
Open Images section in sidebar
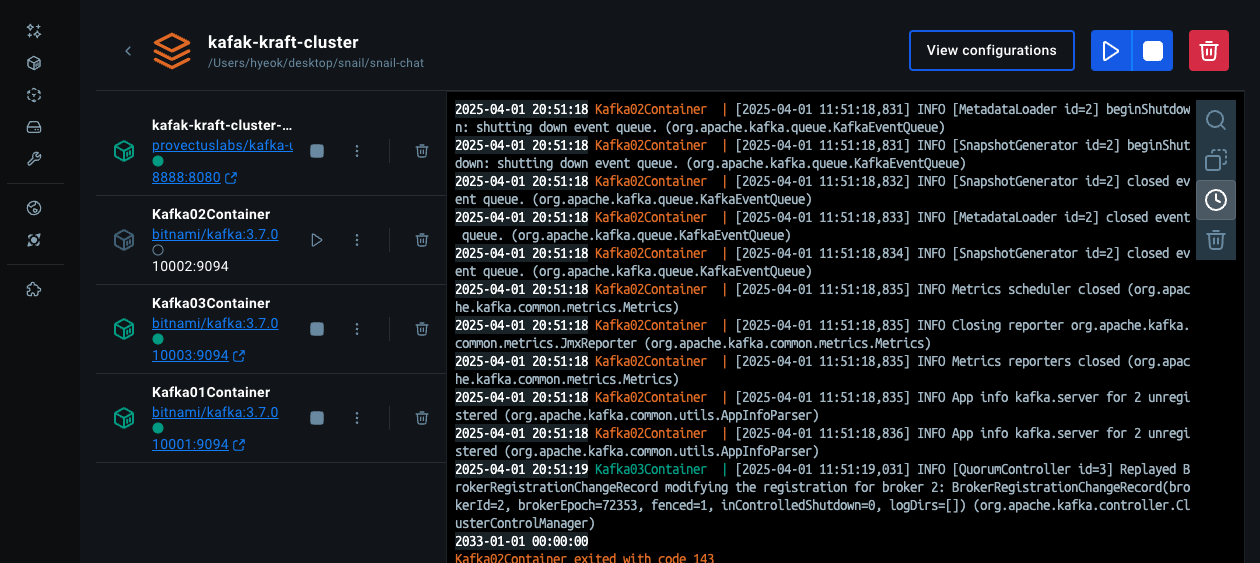pos(34,95)
